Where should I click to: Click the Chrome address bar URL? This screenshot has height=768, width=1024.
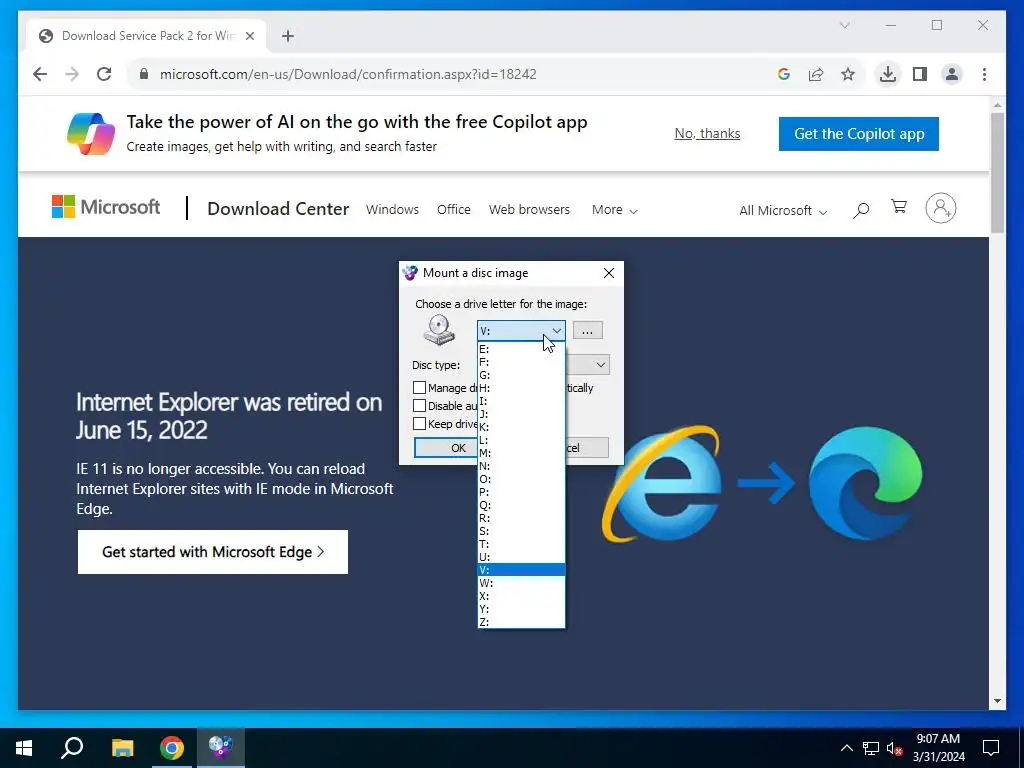pyautogui.click(x=348, y=74)
